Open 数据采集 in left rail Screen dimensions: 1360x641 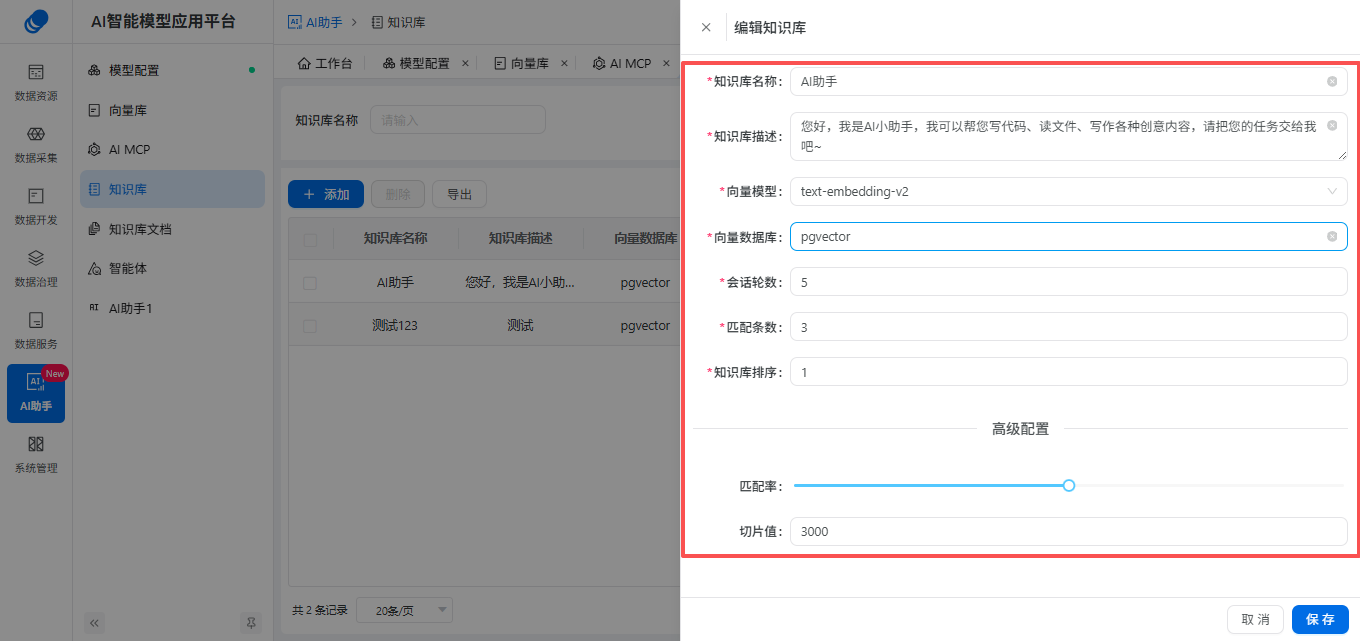coord(36,144)
